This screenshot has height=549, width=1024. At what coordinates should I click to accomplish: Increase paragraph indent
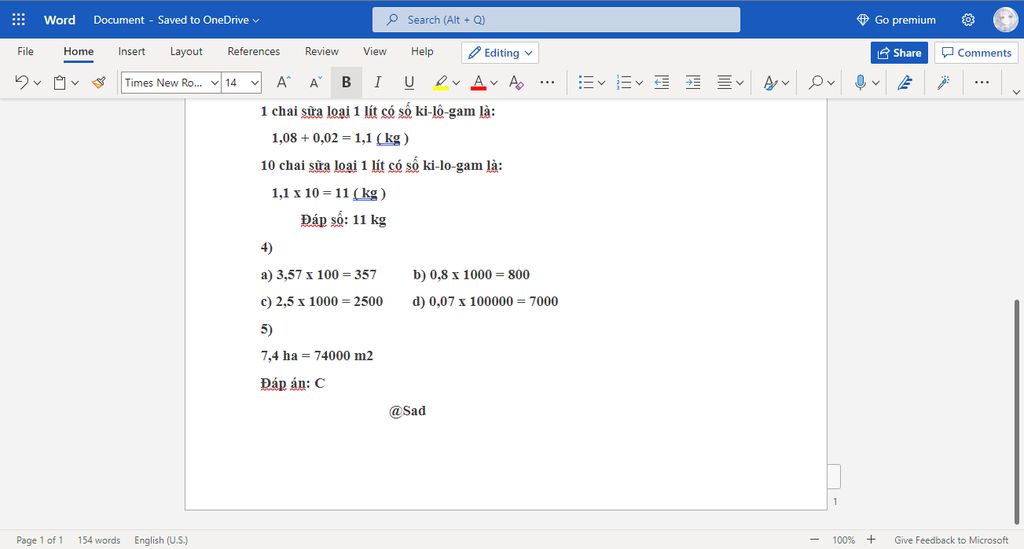point(693,82)
